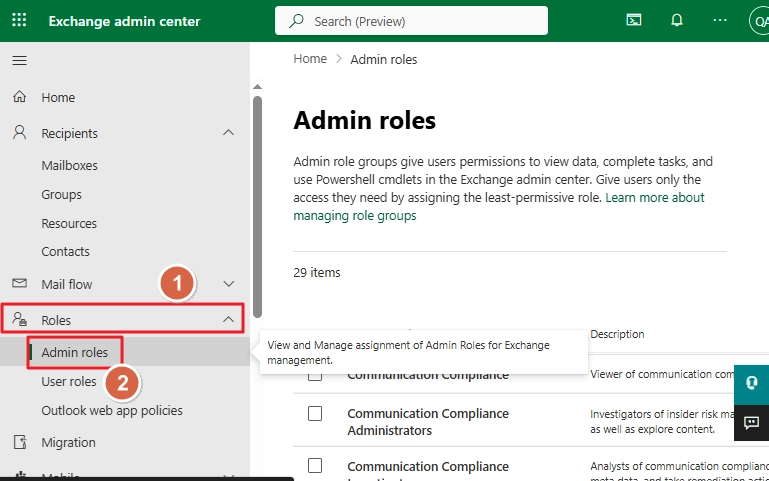The height and width of the screenshot is (481, 769).
Task: Check the Communication Compliance Administrators checkbox
Action: [x=315, y=413]
